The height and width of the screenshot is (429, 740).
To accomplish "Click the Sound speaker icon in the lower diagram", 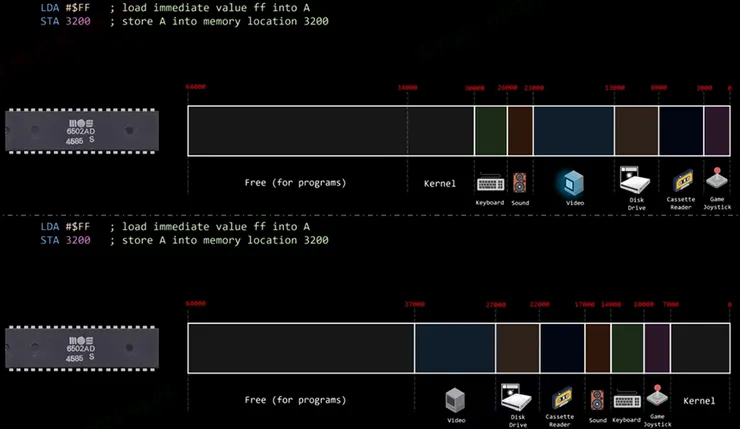I will [x=597, y=400].
